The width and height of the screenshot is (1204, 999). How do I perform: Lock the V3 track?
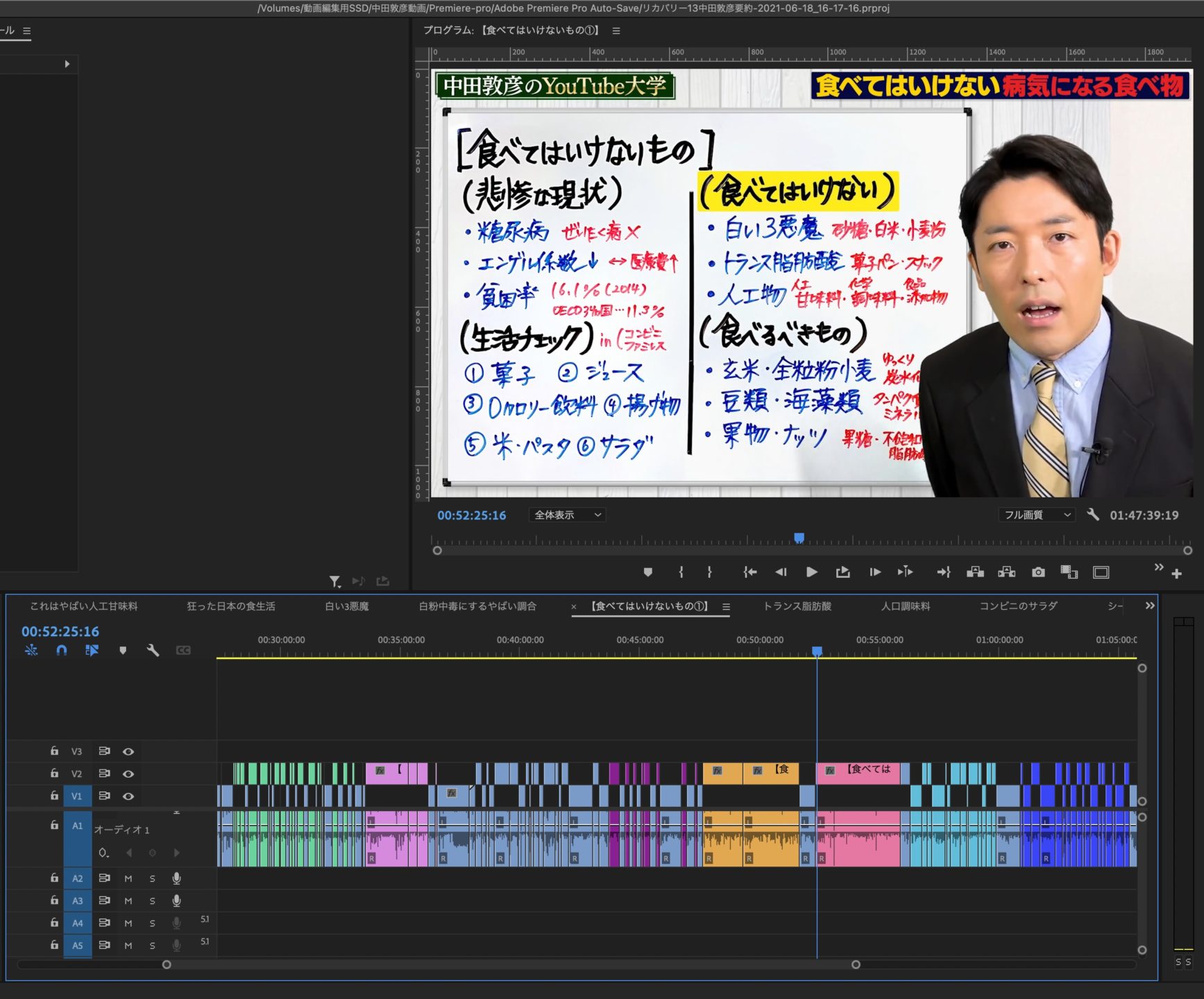(x=54, y=751)
